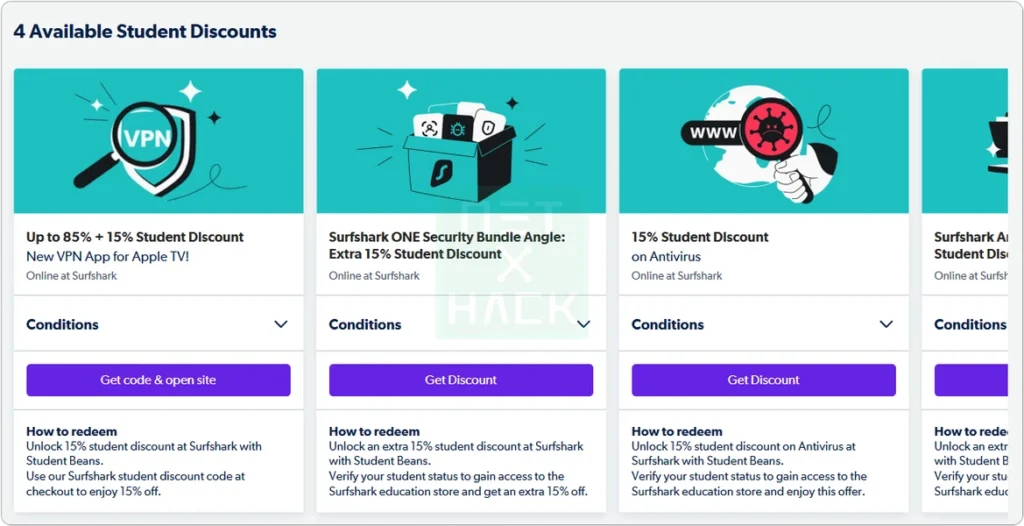The image size is (1024, 526).
Task: Open the 15% Student Discount on Antivirus title
Action: [x=700, y=237]
